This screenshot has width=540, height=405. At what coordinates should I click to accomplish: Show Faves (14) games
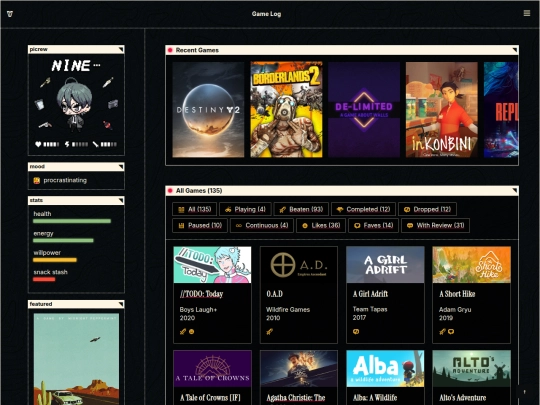tap(373, 225)
